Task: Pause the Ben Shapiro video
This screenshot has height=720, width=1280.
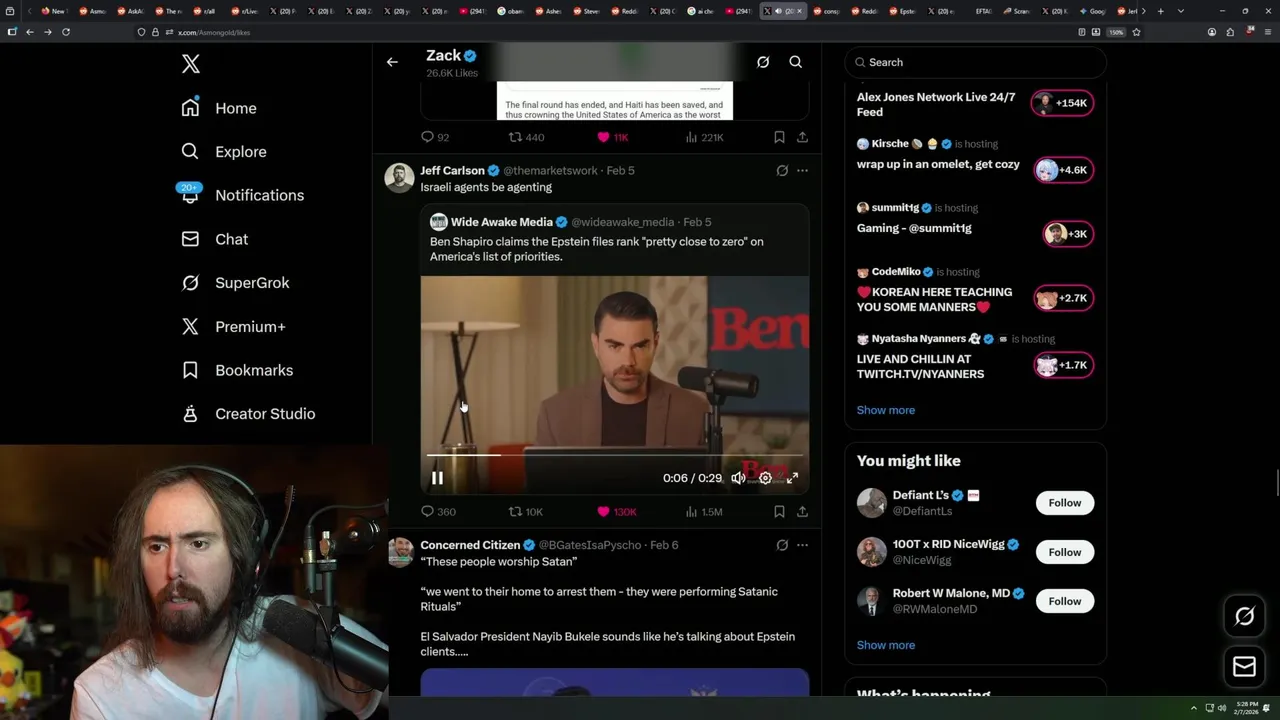Action: click(437, 478)
